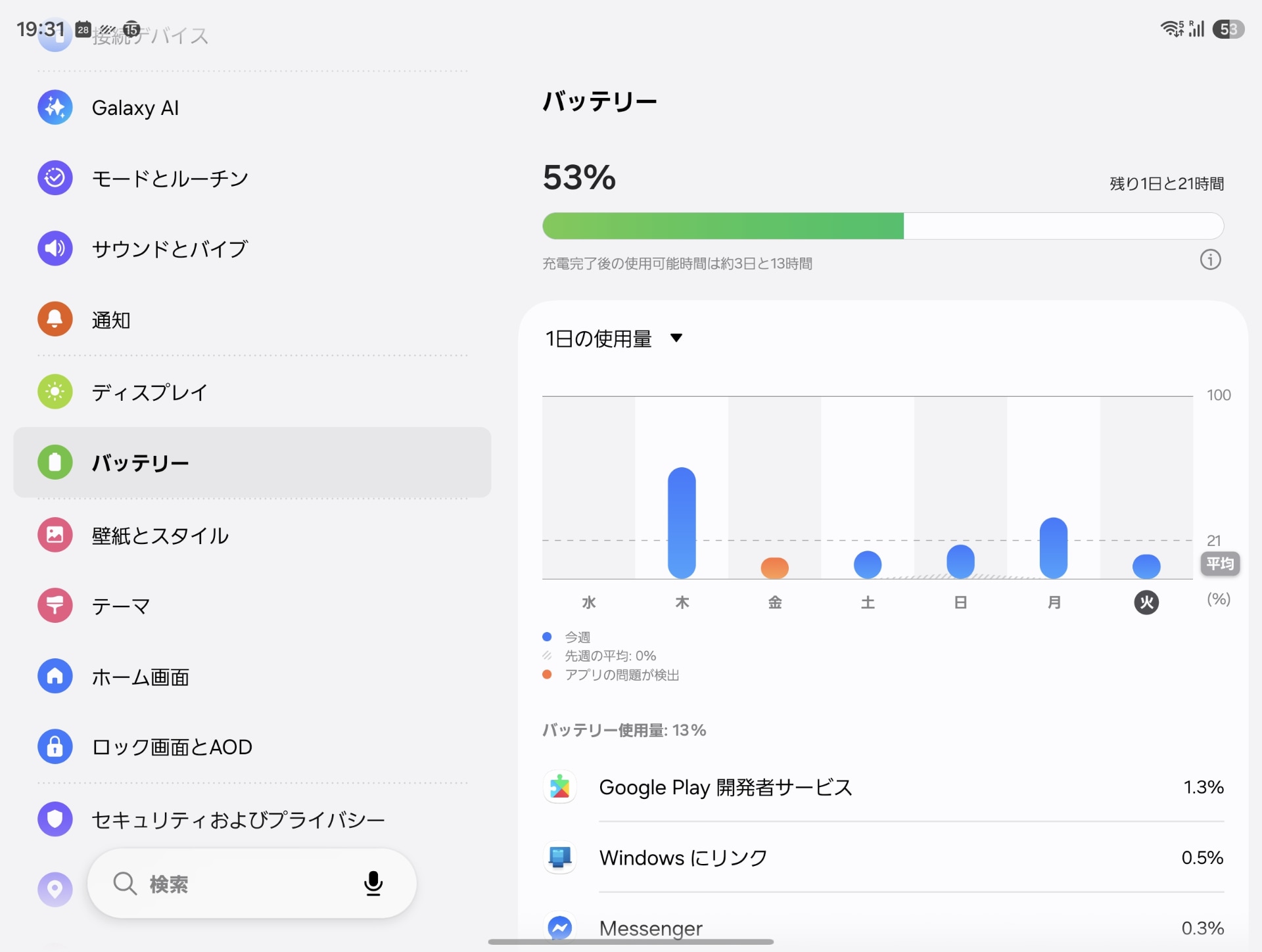Select the orange 金 usage bar
The width and height of the screenshot is (1262, 952).
coord(775,568)
